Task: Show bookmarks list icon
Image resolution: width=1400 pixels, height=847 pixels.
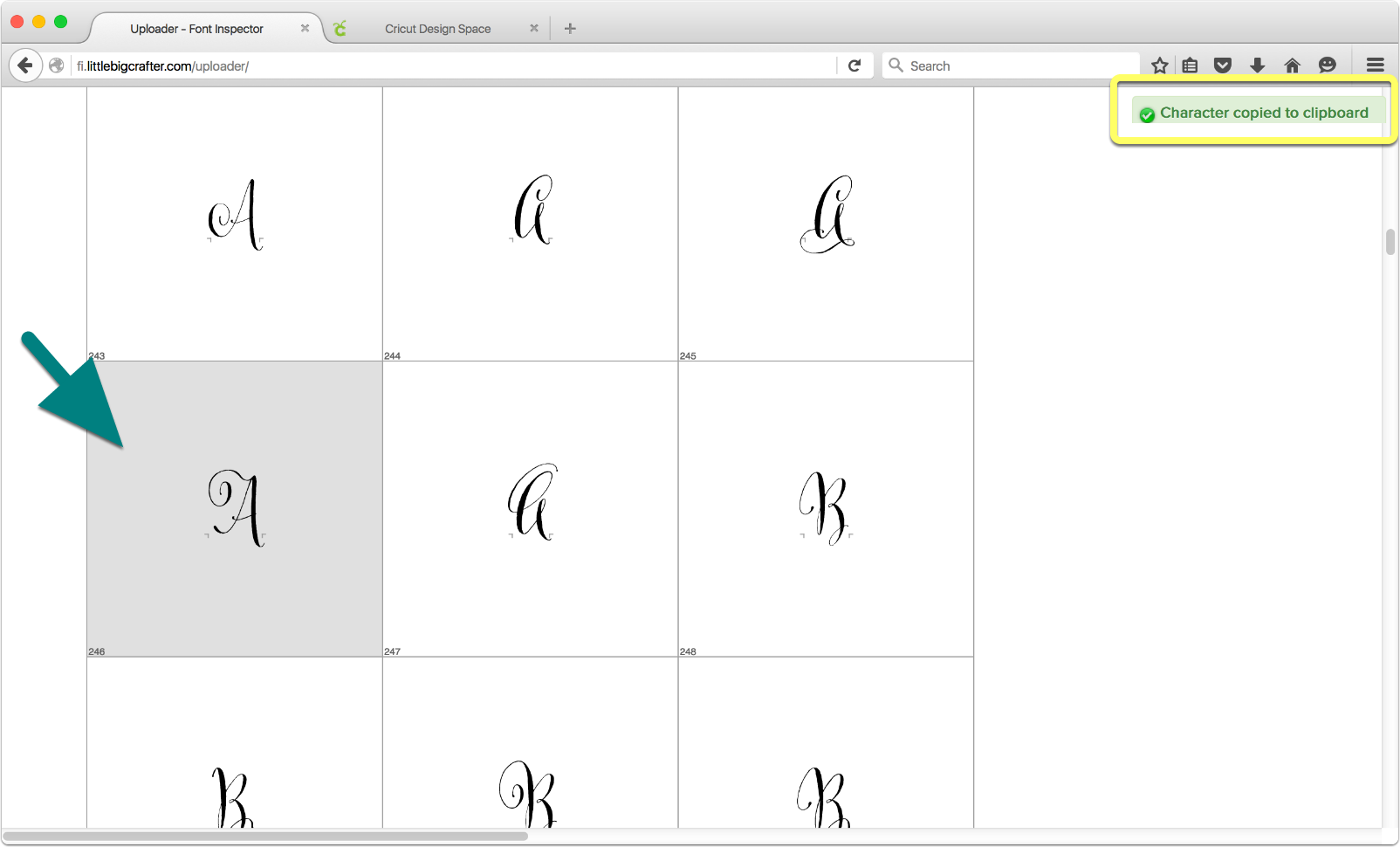Action: tap(1190, 65)
